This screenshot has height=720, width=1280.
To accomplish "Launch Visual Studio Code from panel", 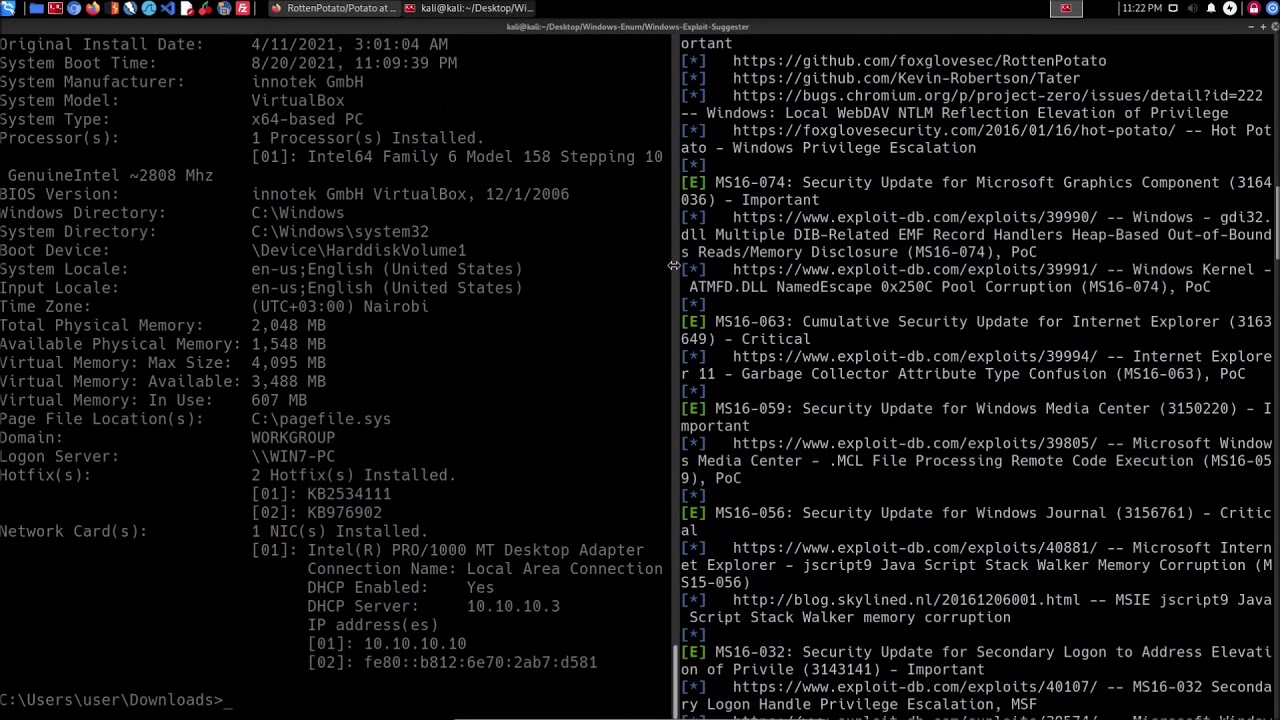I will click(168, 8).
